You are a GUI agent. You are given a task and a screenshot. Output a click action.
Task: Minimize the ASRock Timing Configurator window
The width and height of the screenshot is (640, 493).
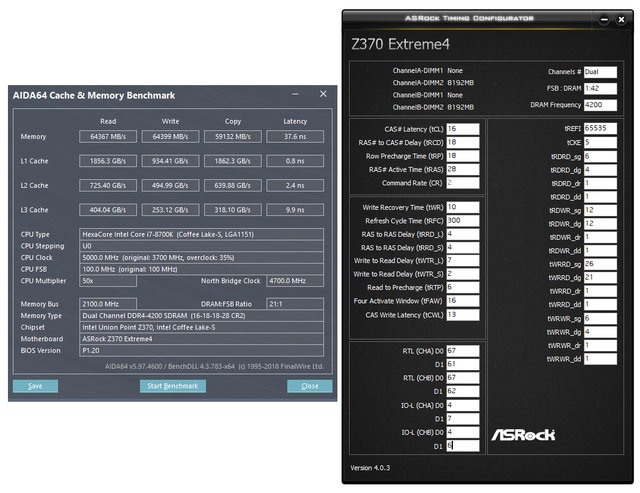coord(604,19)
